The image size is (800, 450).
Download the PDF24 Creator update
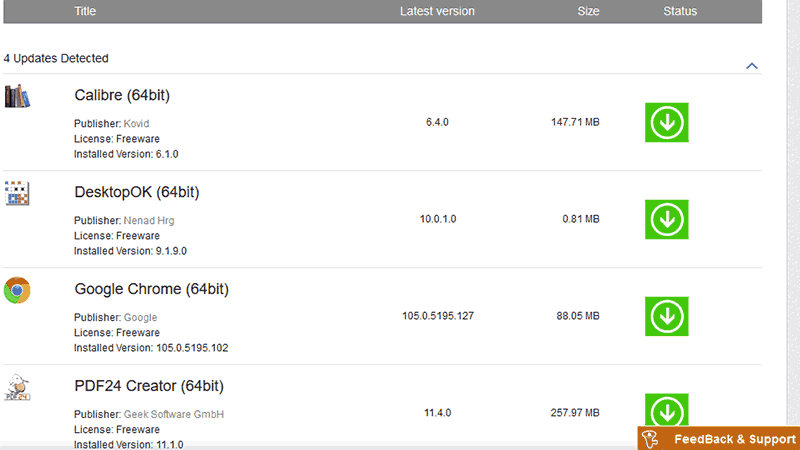(667, 411)
